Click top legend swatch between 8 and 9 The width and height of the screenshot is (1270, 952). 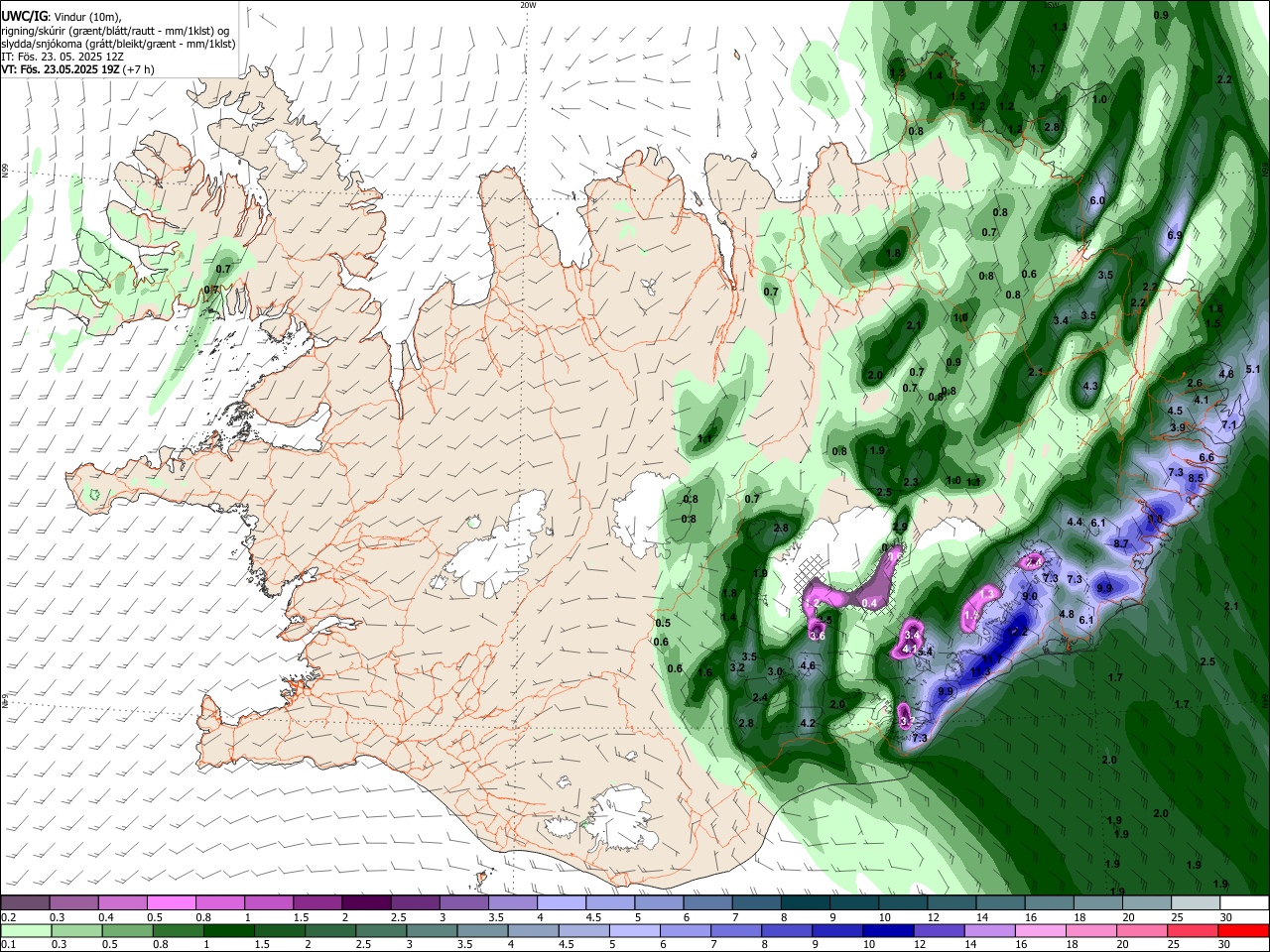point(805,903)
